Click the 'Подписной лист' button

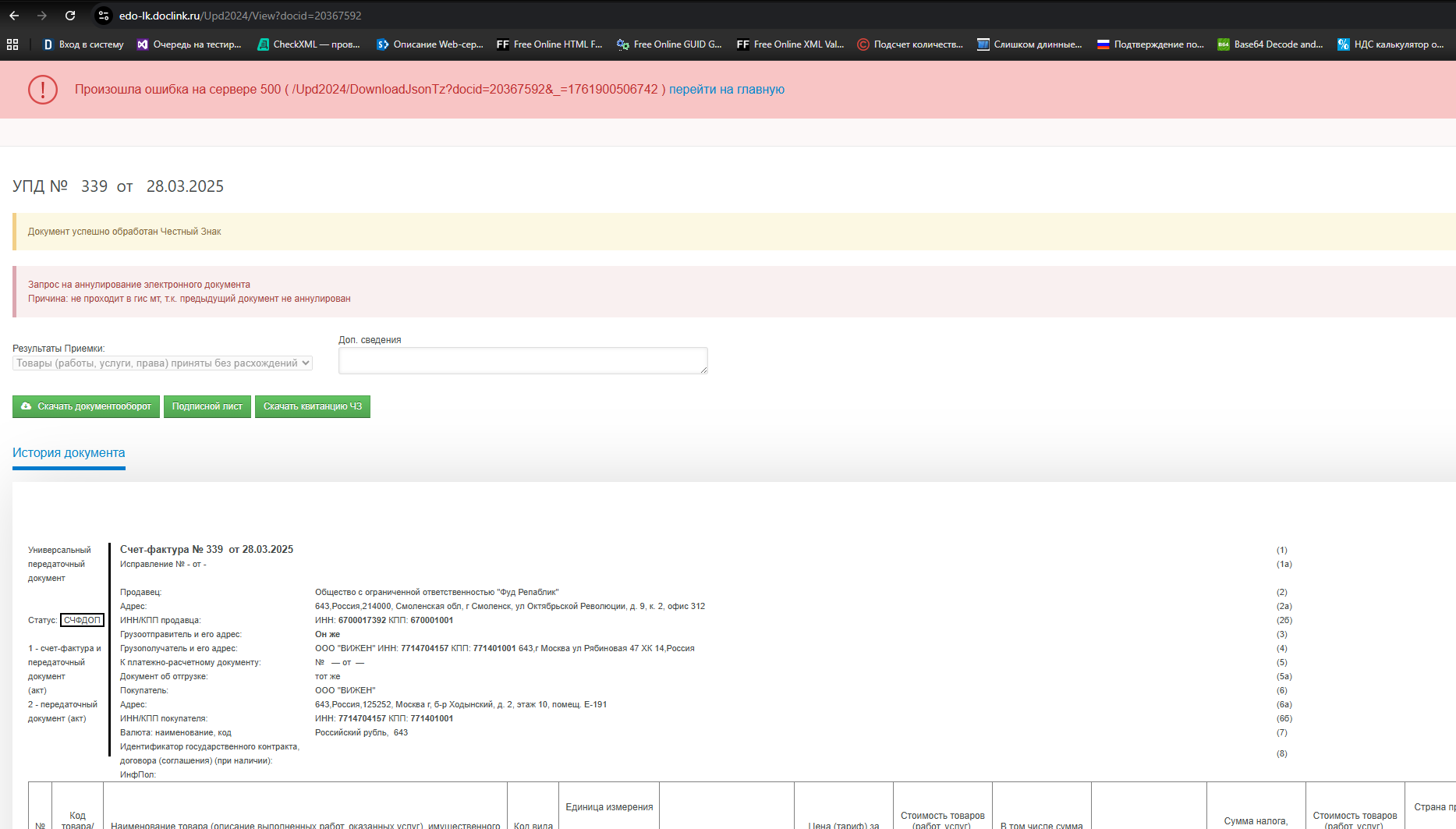[207, 406]
